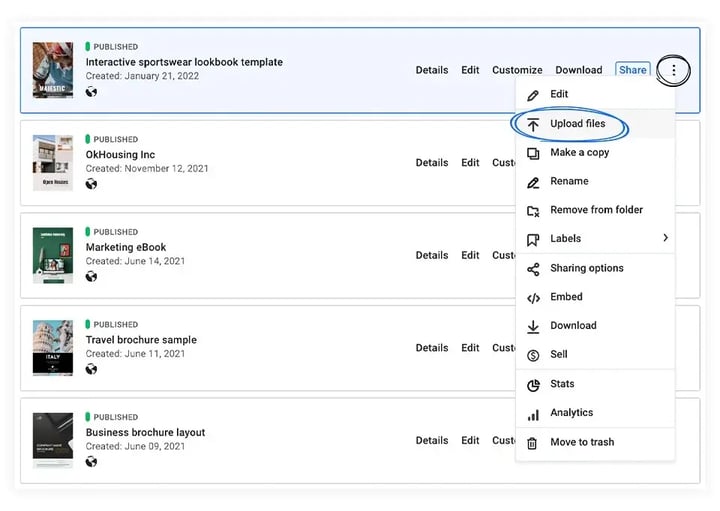Click the Rename pen icon
The height and width of the screenshot is (511, 720).
point(533,182)
